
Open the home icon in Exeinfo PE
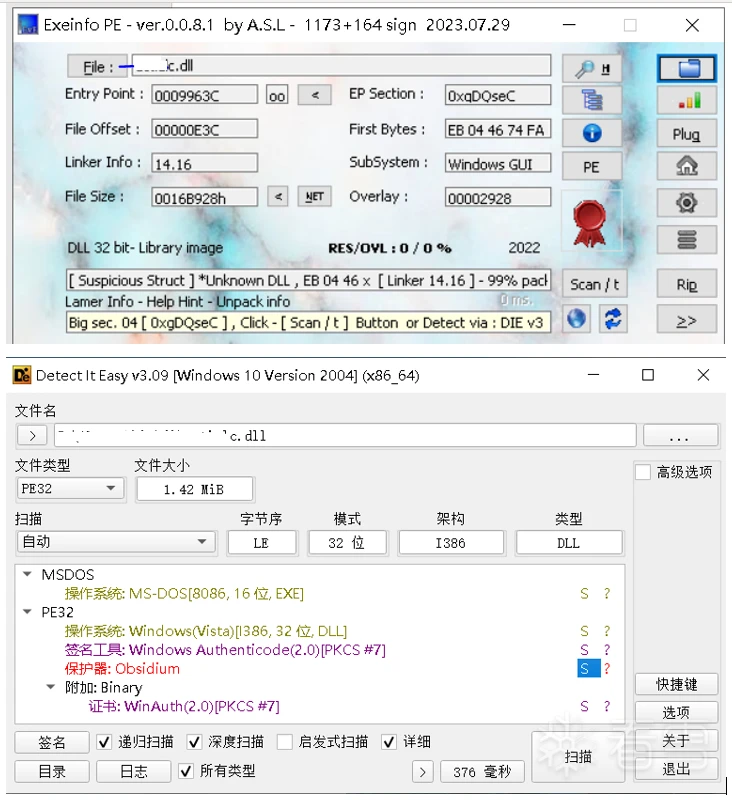click(x=686, y=166)
